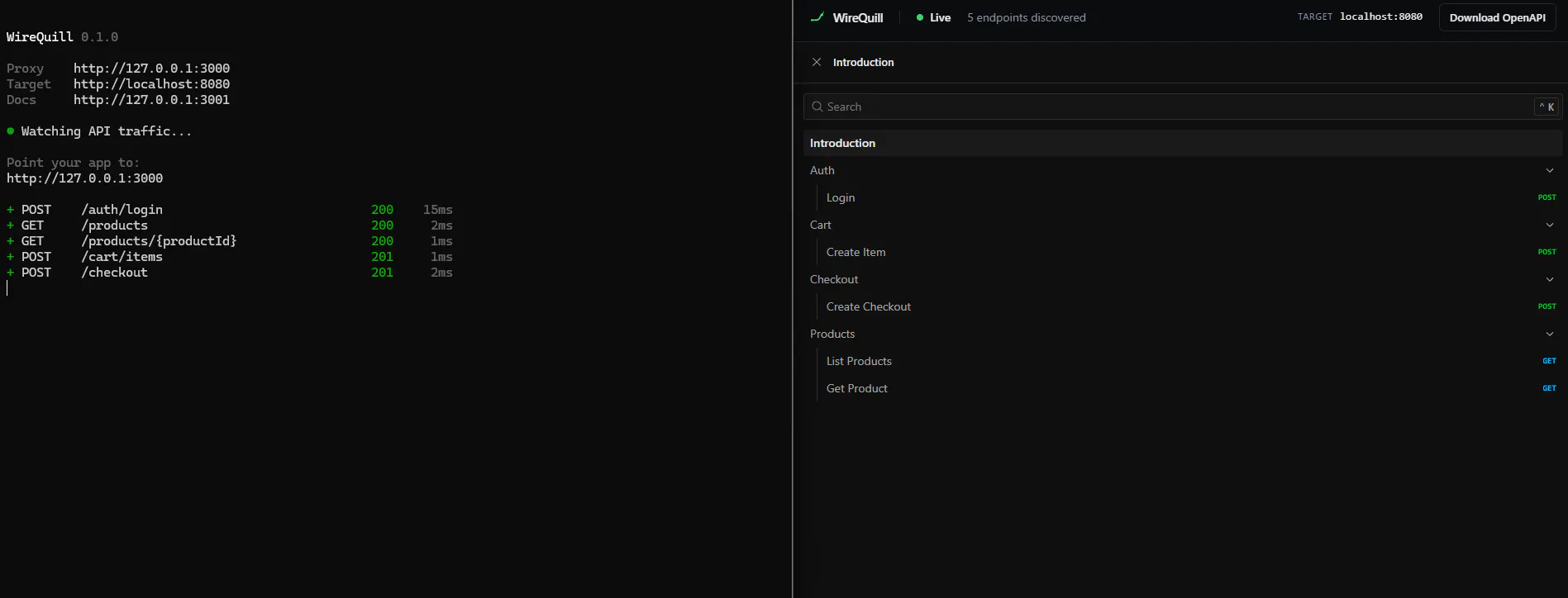The height and width of the screenshot is (598, 1568).
Task: Click the green Live status dot
Action: pyautogui.click(x=920, y=17)
